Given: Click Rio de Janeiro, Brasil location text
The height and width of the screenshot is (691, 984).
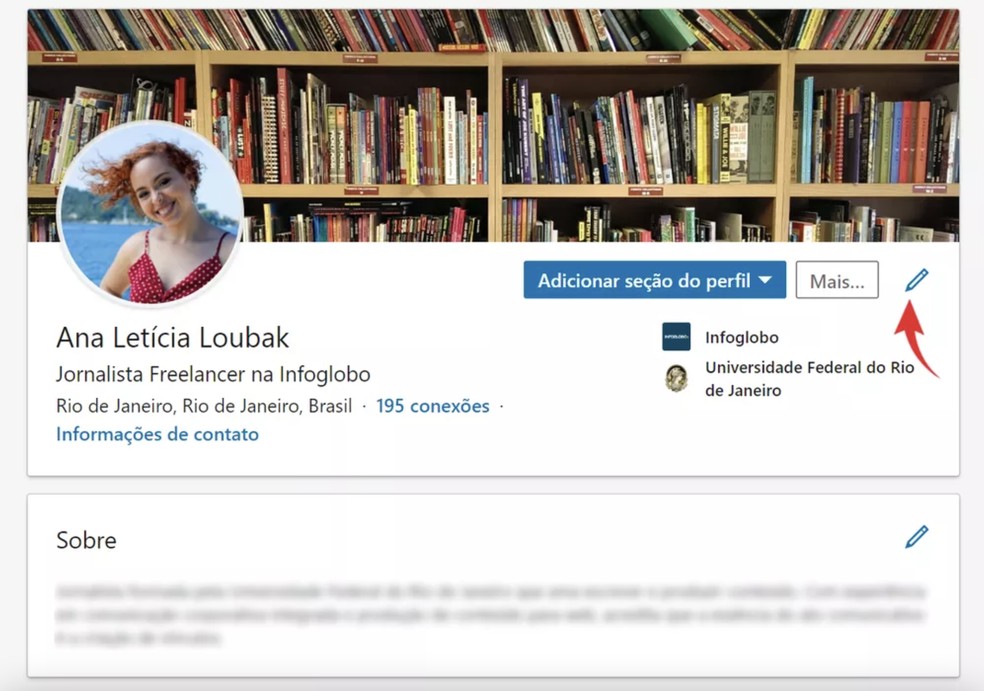Looking at the screenshot, I should (x=203, y=406).
